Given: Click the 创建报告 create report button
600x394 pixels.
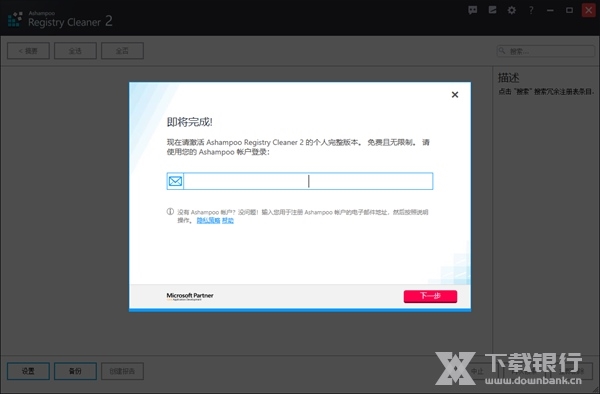Looking at the screenshot, I should [x=122, y=371].
